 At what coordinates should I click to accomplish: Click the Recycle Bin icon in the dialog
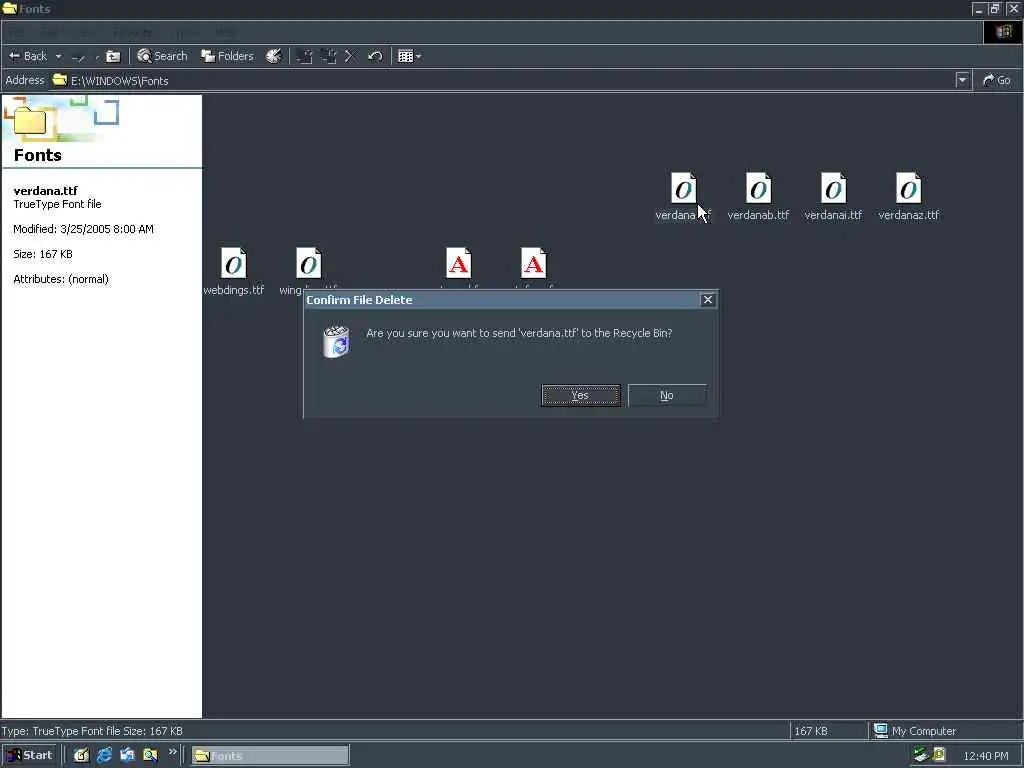pos(336,341)
